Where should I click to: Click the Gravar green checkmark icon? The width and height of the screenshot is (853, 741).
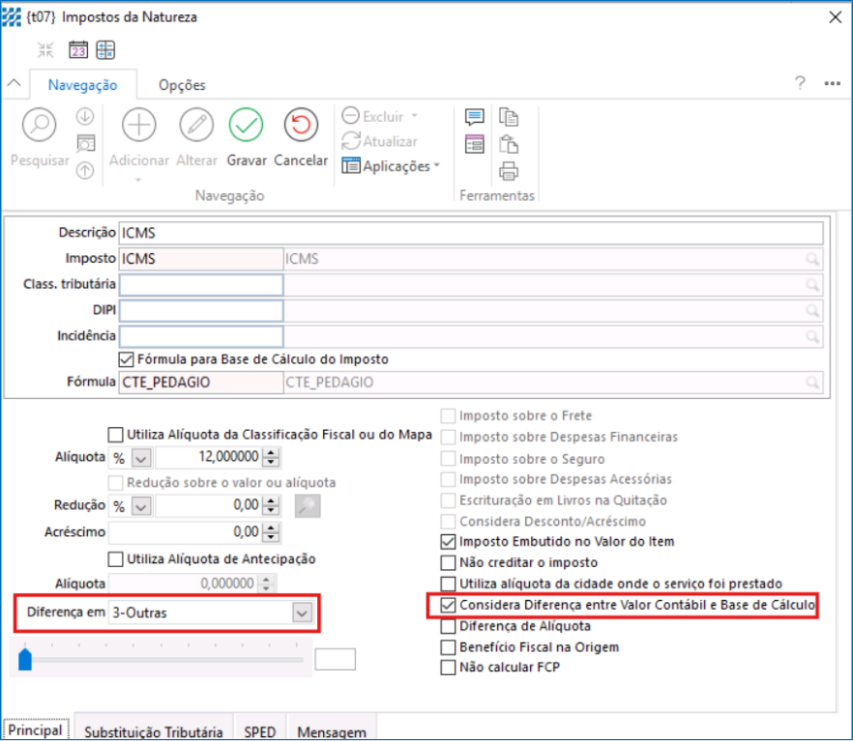245,125
